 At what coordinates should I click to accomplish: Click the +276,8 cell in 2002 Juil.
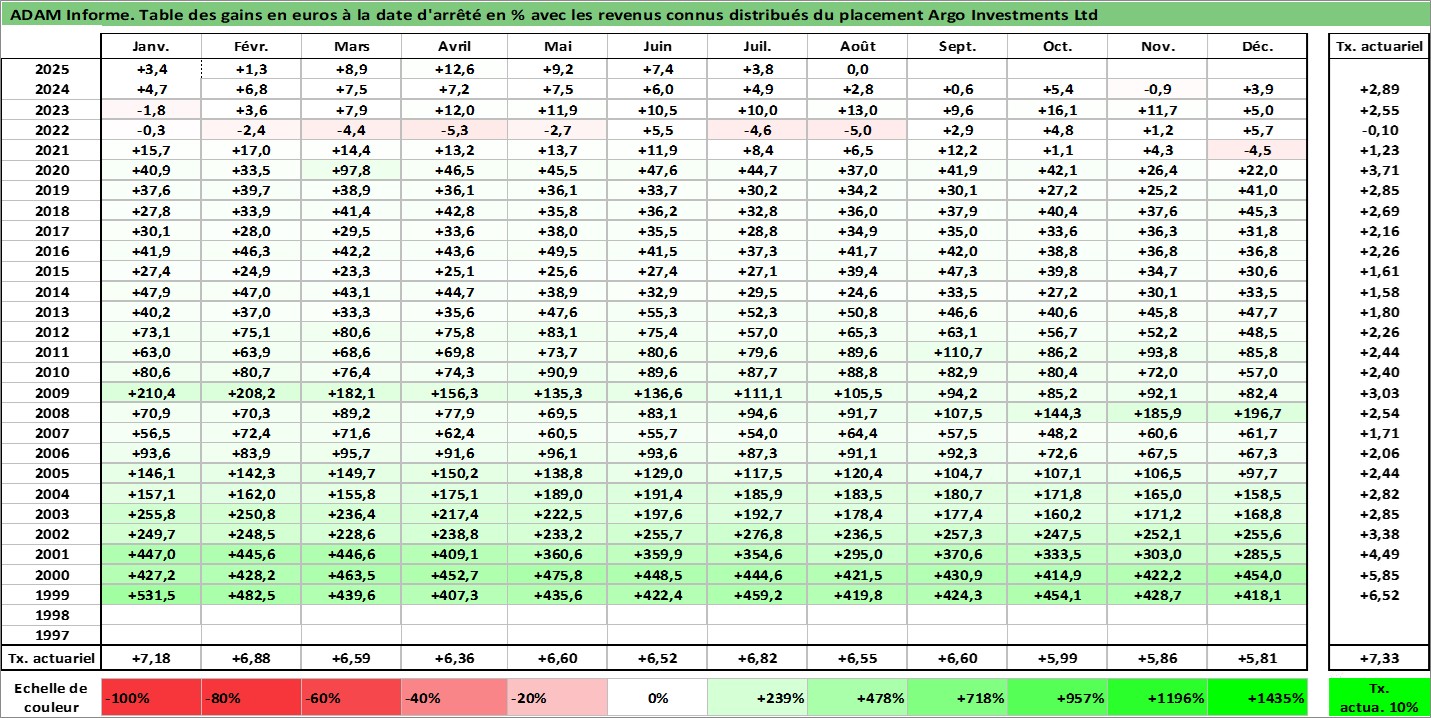[x=757, y=534]
